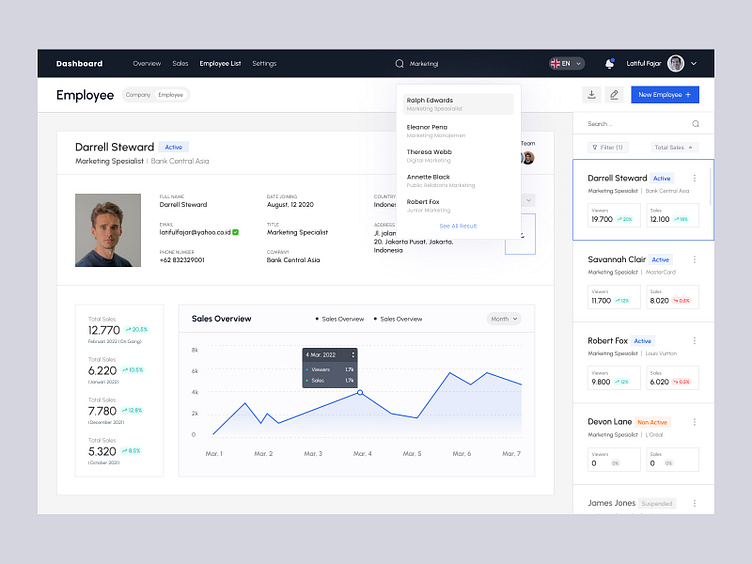Screen dimensions: 752x564
Task: Expand the user profile chevron
Action: pos(693,63)
